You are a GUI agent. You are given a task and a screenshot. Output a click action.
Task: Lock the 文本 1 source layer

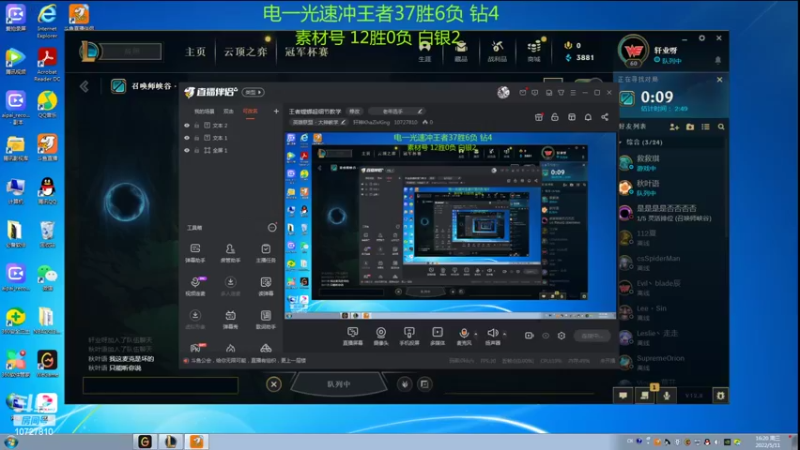[x=196, y=138]
